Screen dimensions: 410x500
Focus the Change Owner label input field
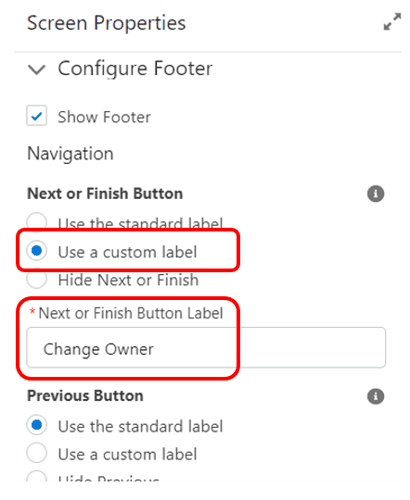(x=206, y=348)
